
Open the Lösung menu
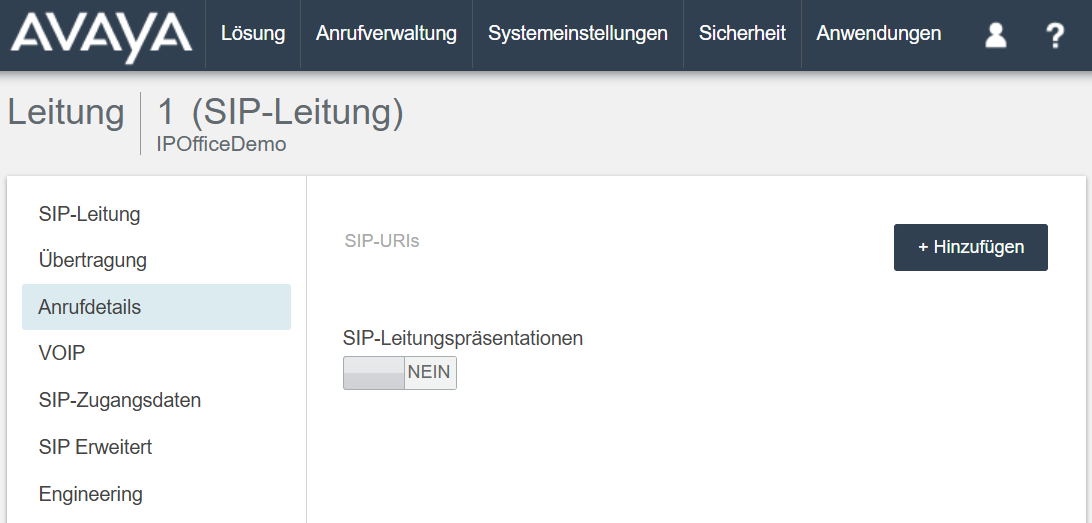click(253, 34)
